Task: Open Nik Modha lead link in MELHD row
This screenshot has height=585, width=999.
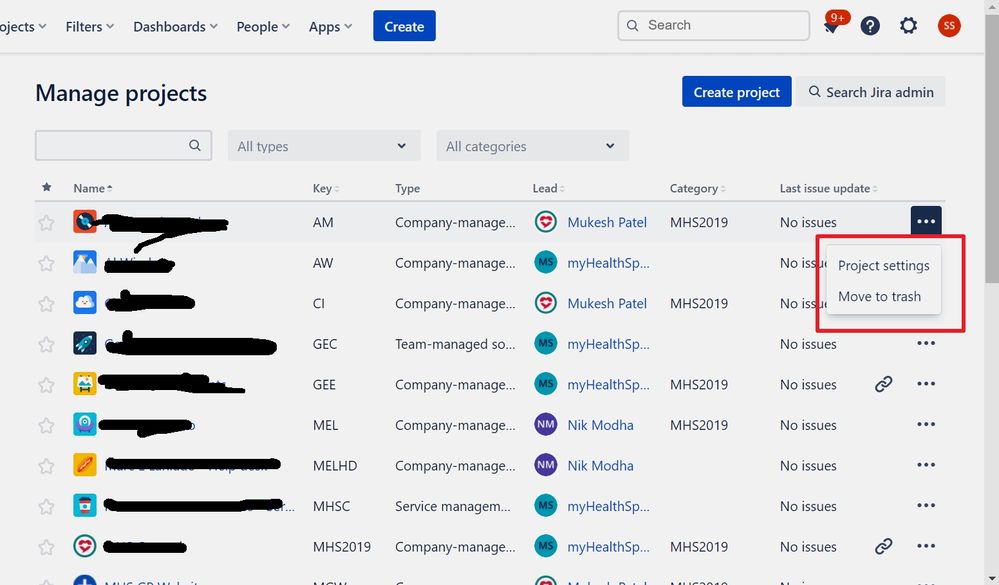Action: point(601,466)
